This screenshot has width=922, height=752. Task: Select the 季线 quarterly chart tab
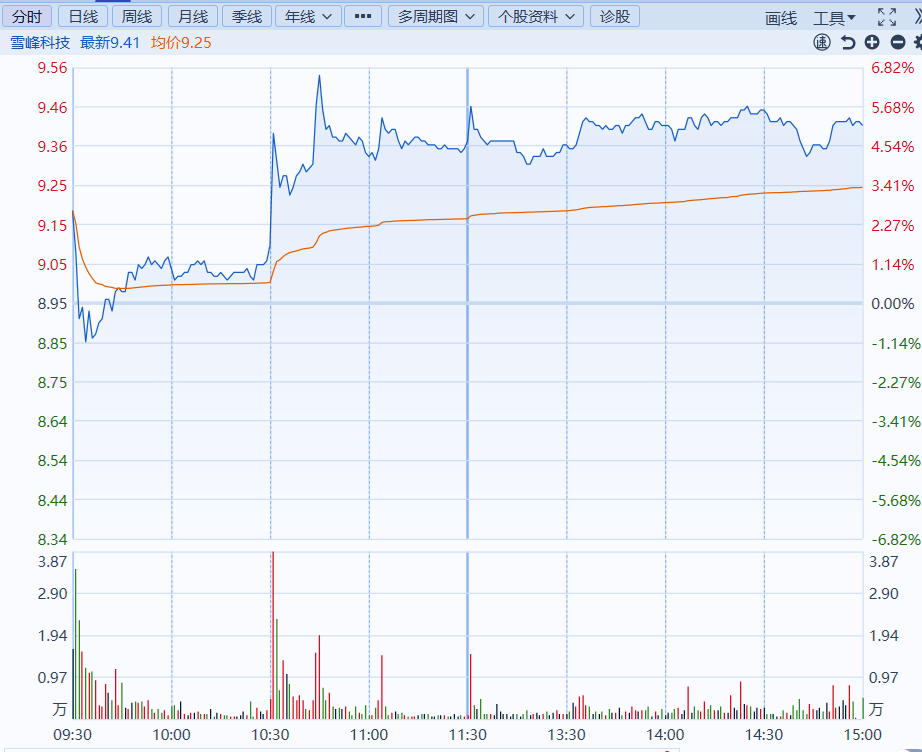246,16
